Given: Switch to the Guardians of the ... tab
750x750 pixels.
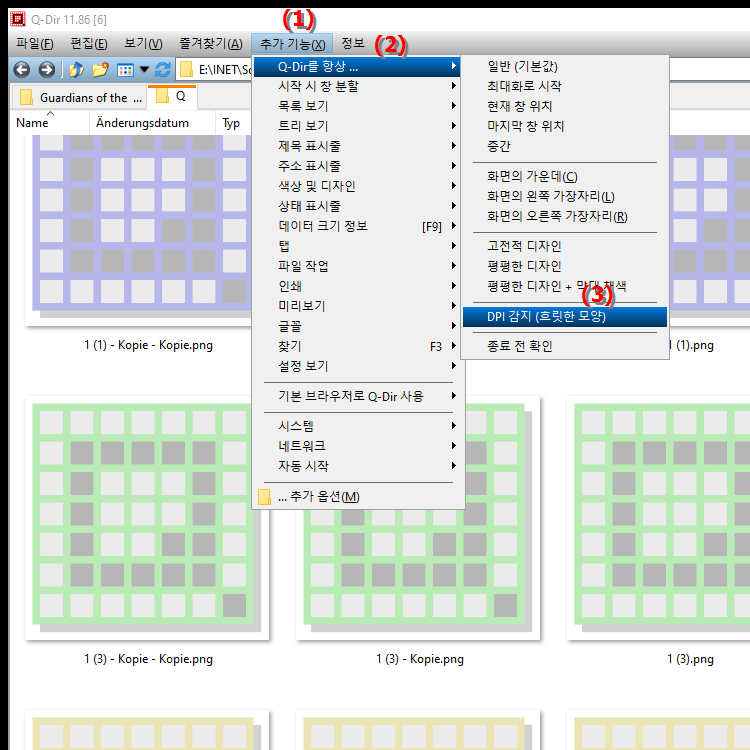Looking at the screenshot, I should coord(79,98).
